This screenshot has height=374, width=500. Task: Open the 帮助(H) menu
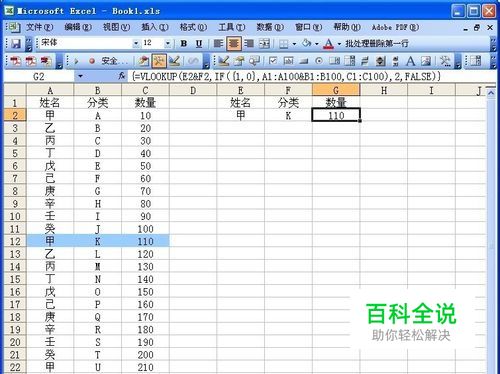click(x=347, y=27)
